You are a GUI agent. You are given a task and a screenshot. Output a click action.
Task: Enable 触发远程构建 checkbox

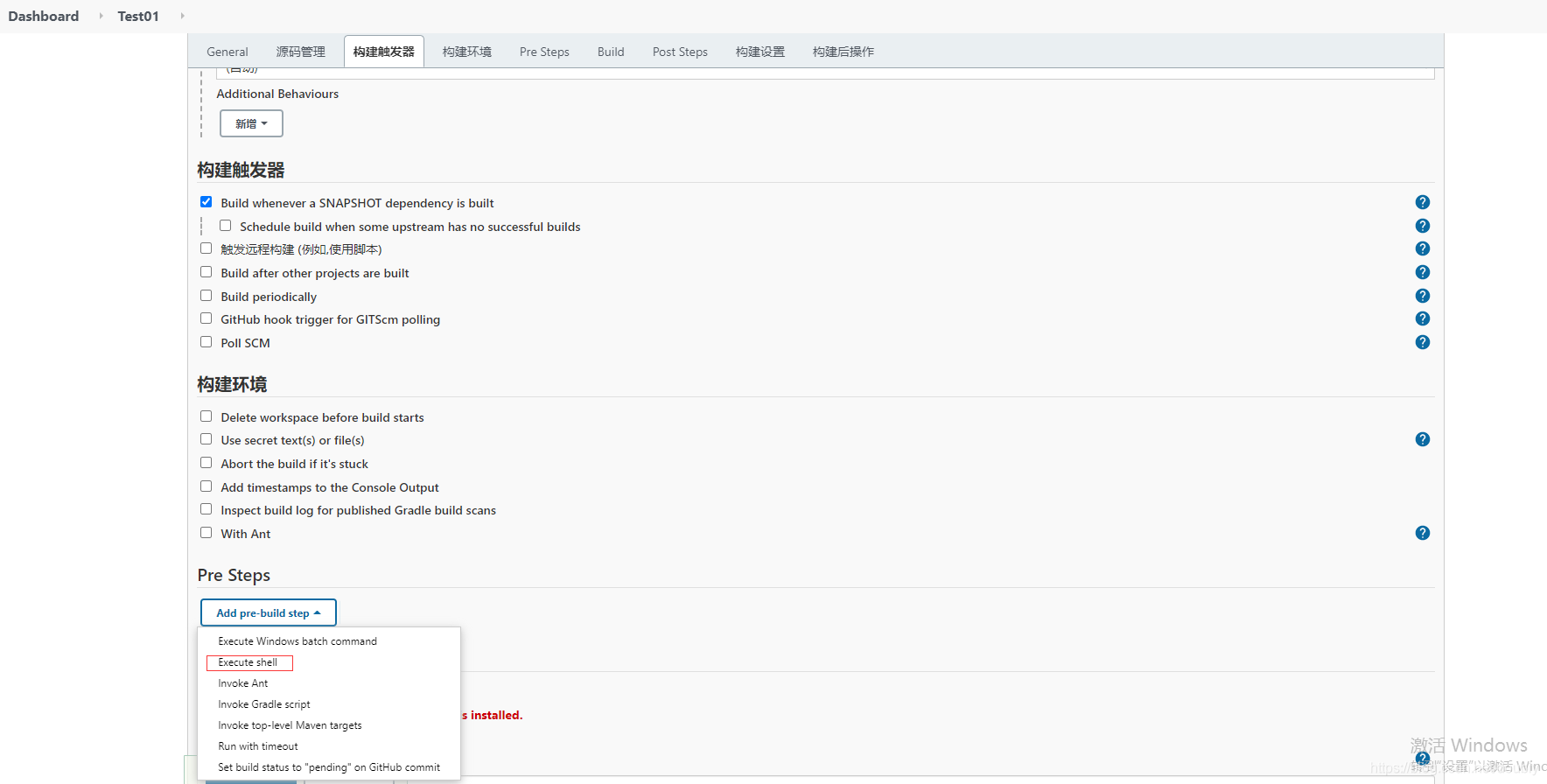206,248
